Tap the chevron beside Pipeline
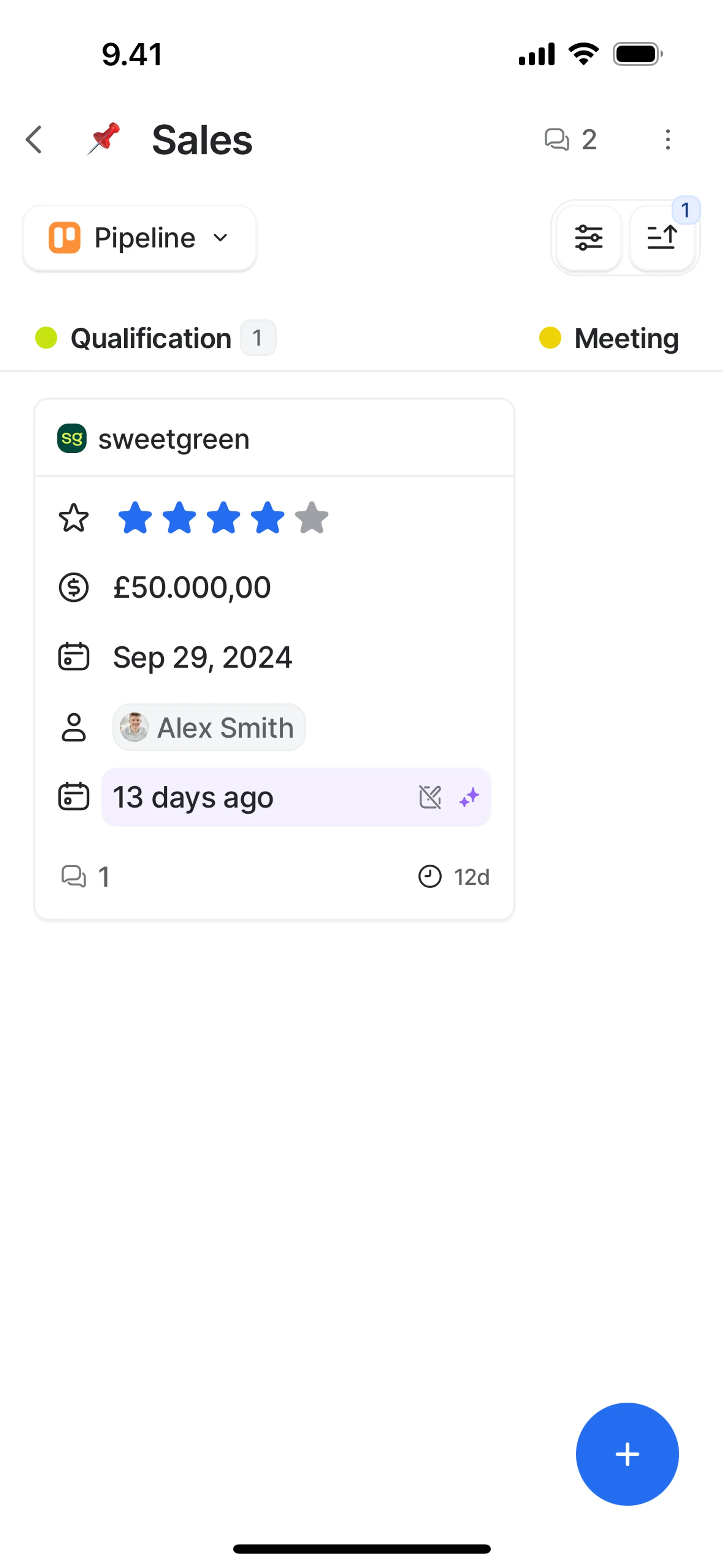 click(221, 238)
